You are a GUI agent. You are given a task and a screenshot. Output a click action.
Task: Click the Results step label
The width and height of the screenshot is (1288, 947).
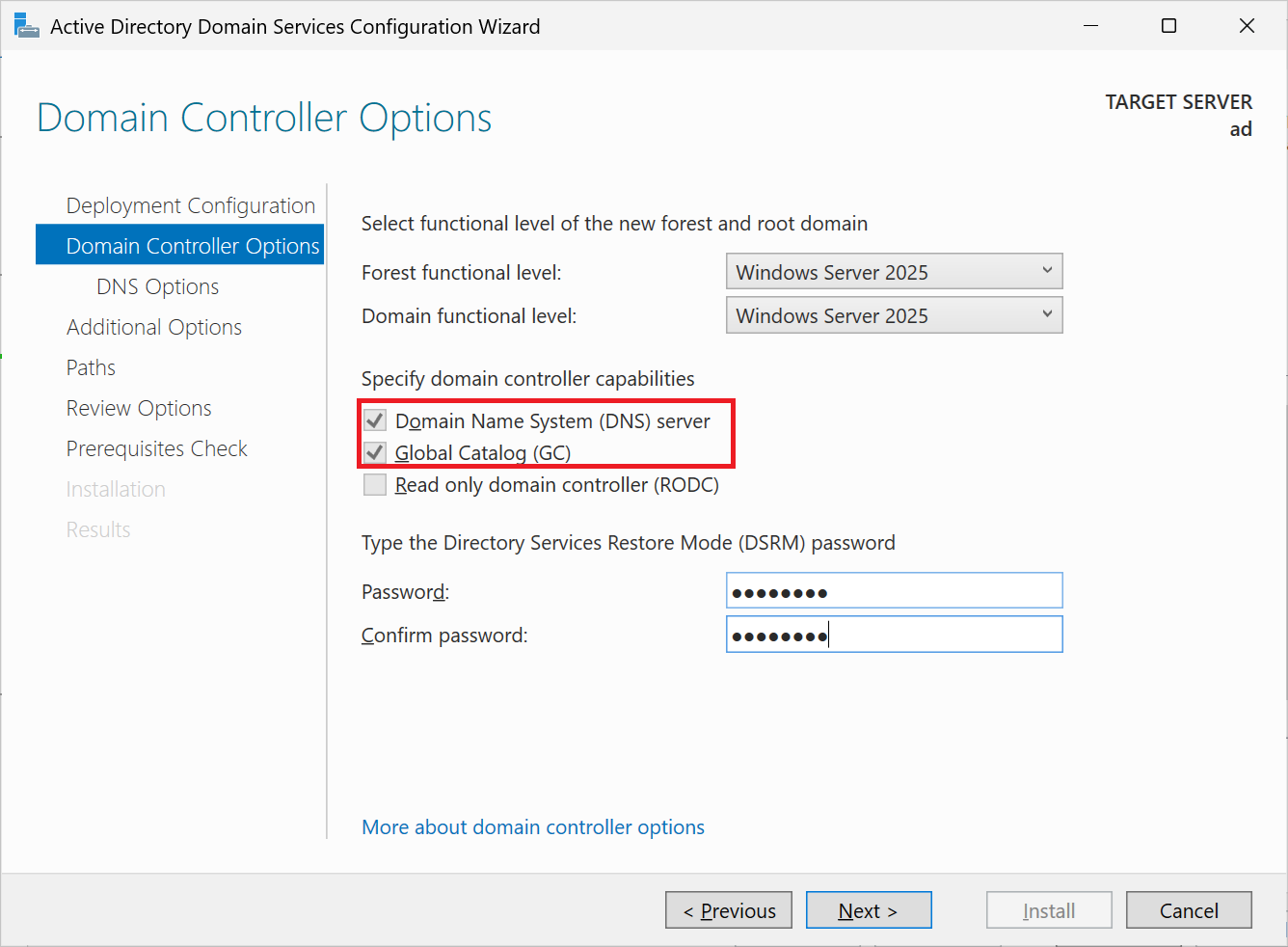98,529
